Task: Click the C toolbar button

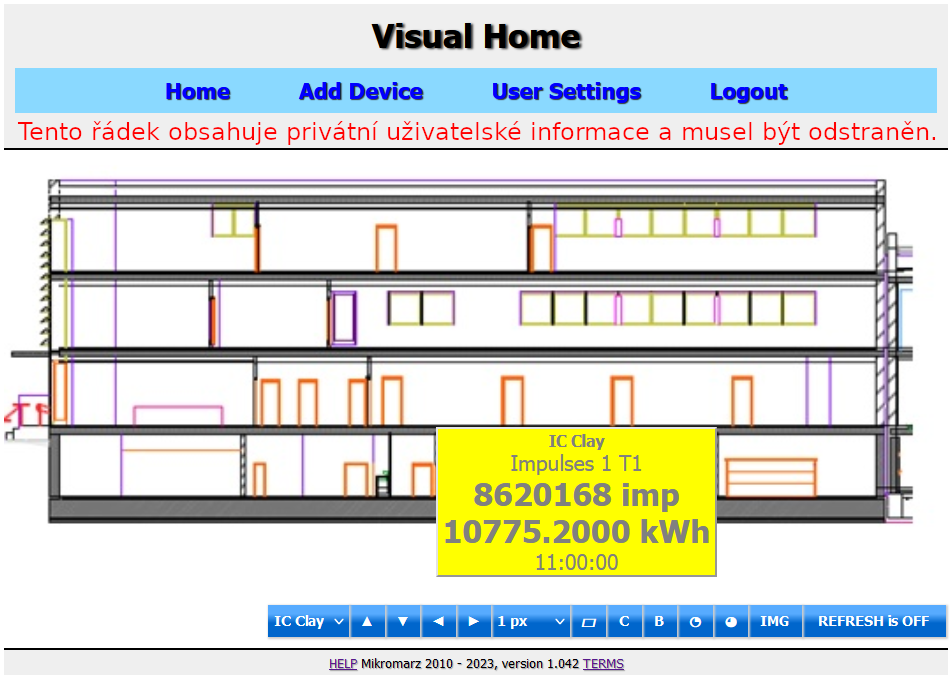Action: (x=624, y=621)
